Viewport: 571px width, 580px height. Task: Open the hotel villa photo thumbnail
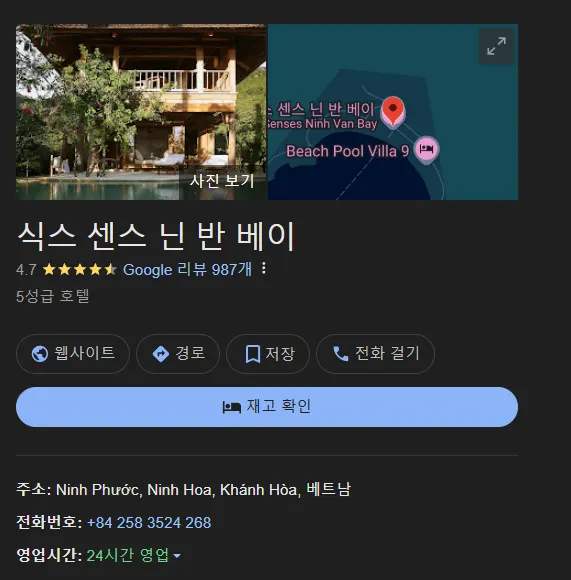coord(141,112)
